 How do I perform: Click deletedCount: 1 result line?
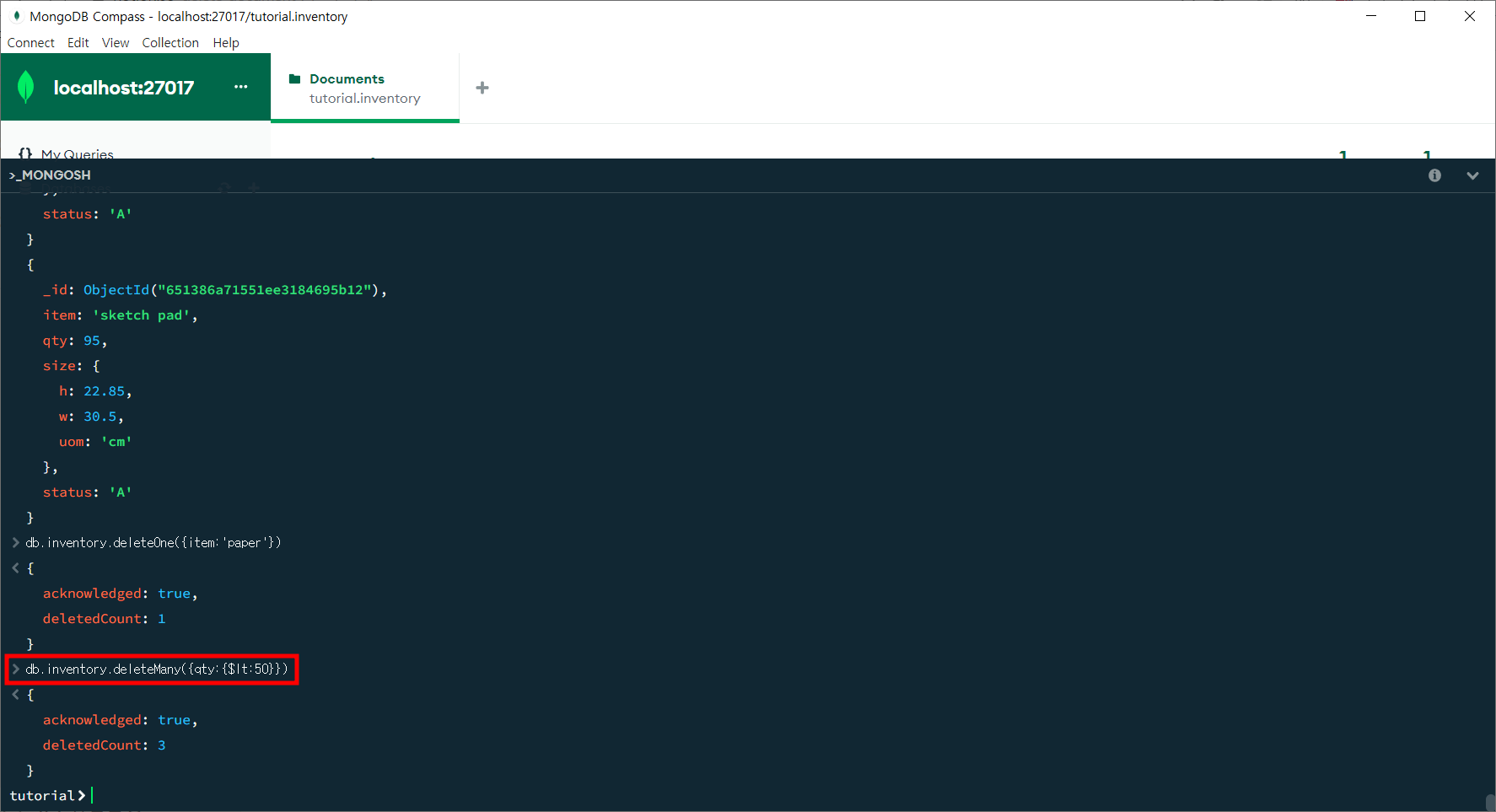[105, 619]
